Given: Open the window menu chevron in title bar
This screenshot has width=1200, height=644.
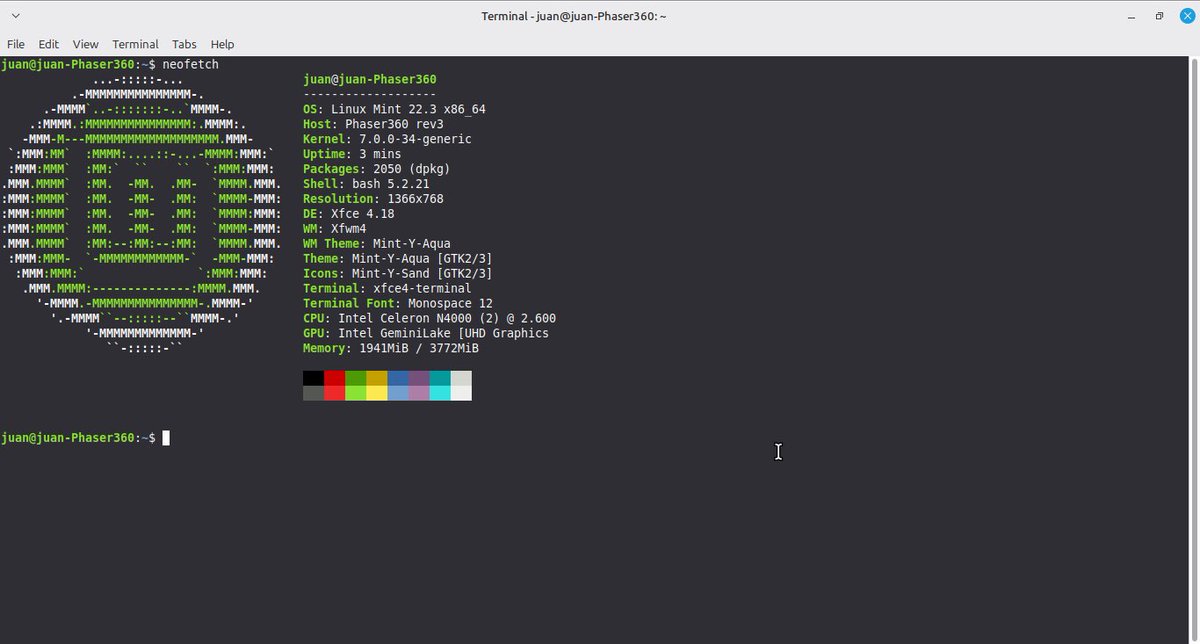Looking at the screenshot, I should click(x=17, y=16).
